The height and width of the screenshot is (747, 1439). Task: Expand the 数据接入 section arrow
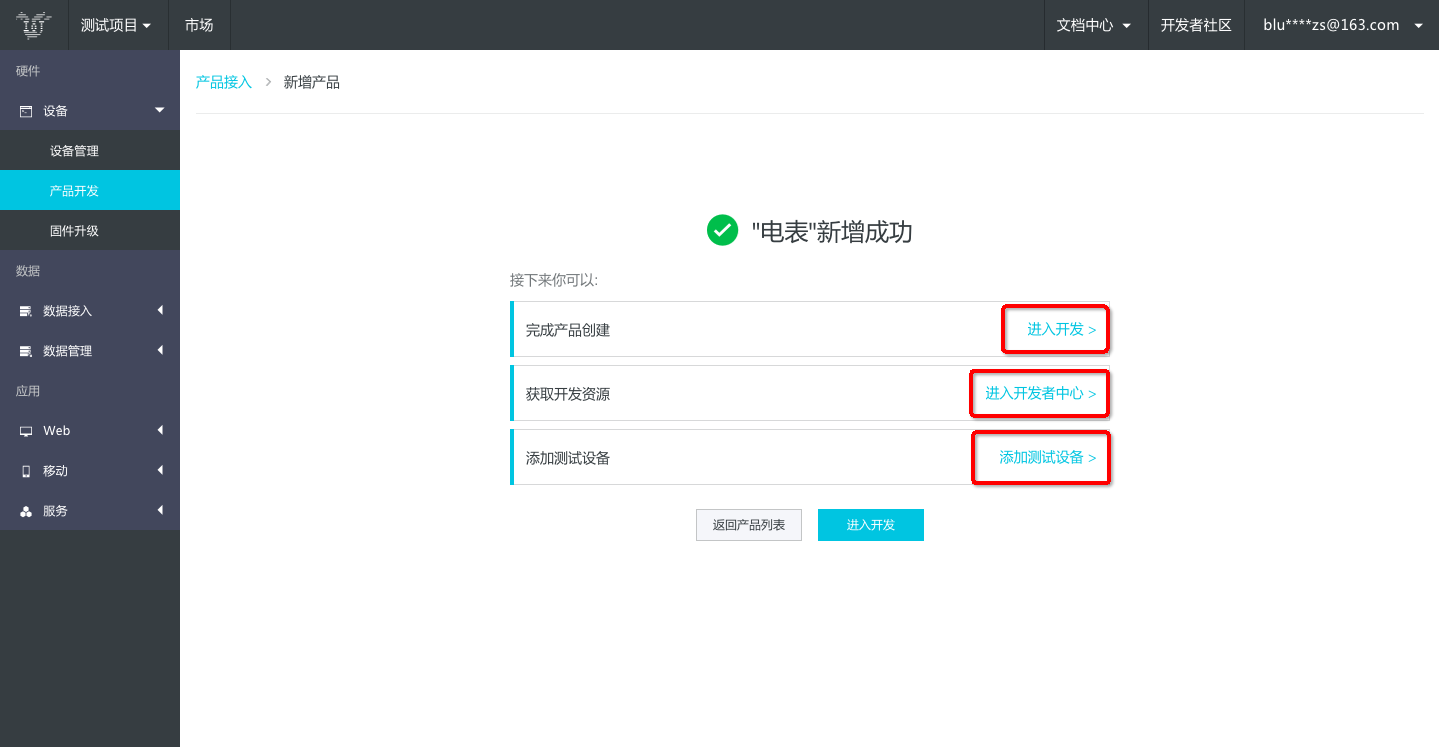click(x=160, y=310)
